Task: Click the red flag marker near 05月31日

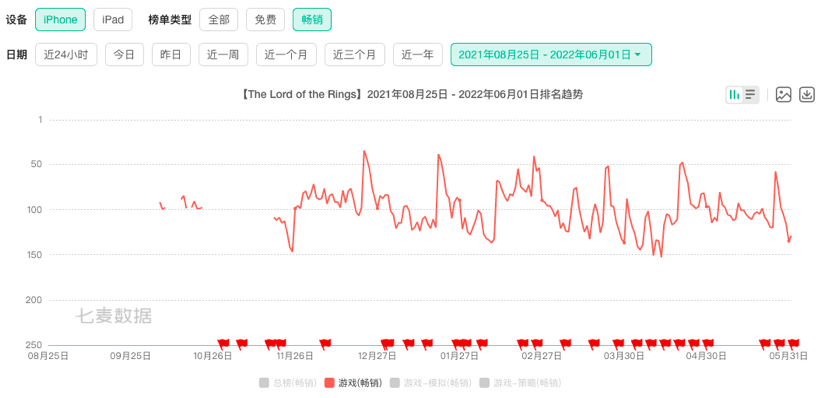Action: (x=793, y=344)
